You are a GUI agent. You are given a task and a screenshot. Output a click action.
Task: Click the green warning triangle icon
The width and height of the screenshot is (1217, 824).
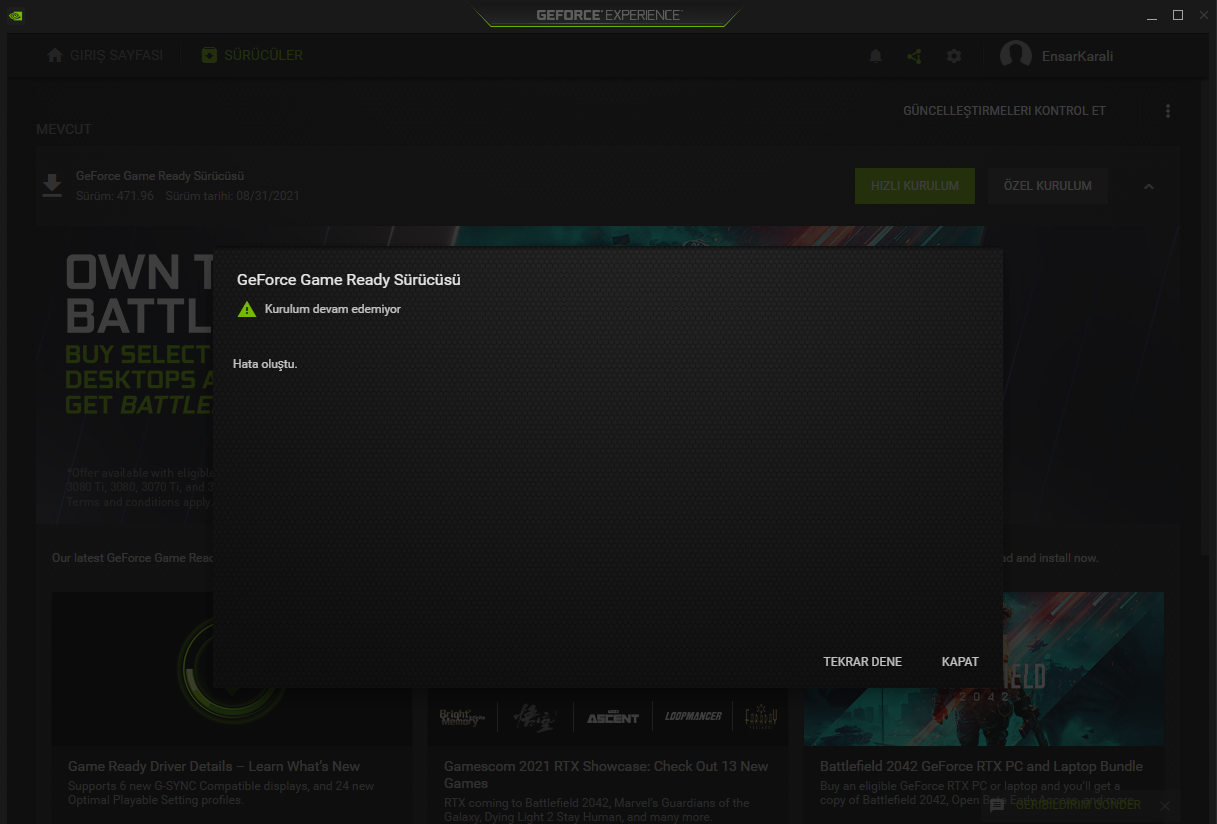[247, 310]
